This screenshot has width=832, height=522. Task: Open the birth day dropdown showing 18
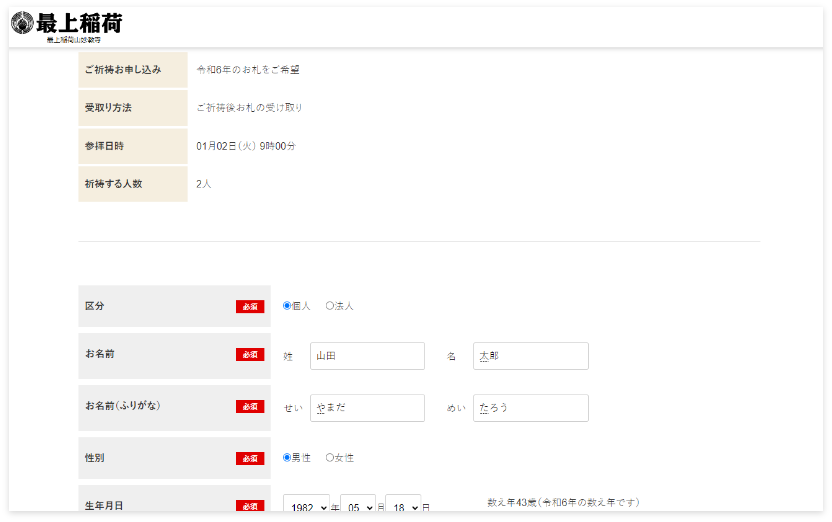click(403, 507)
